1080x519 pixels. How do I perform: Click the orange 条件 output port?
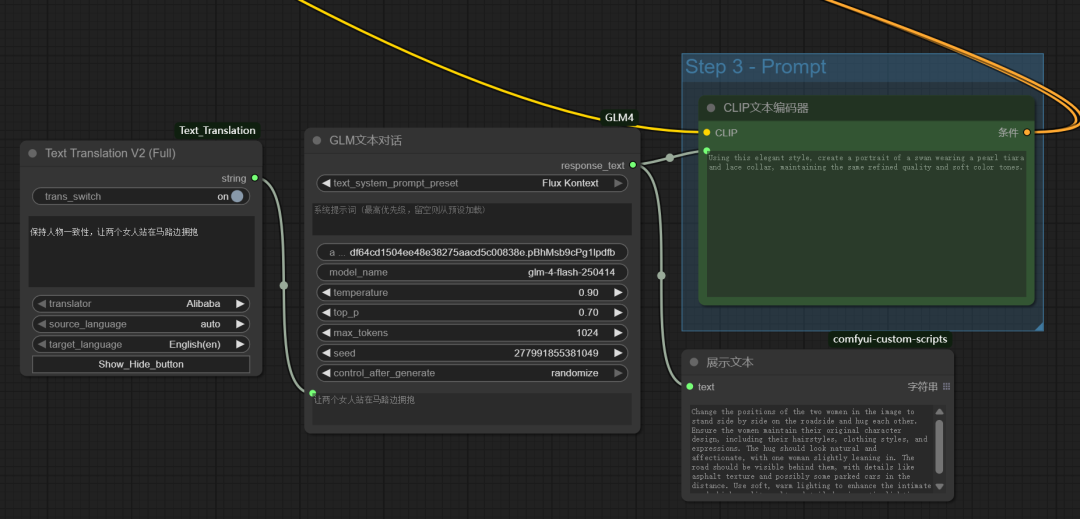(x=1027, y=132)
